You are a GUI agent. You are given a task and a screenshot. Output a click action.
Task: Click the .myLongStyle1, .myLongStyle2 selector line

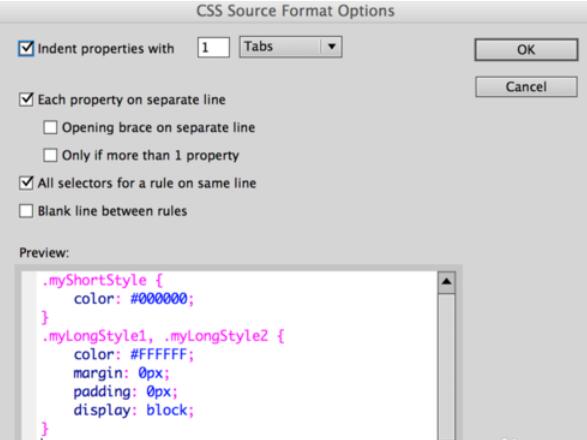coord(163,336)
